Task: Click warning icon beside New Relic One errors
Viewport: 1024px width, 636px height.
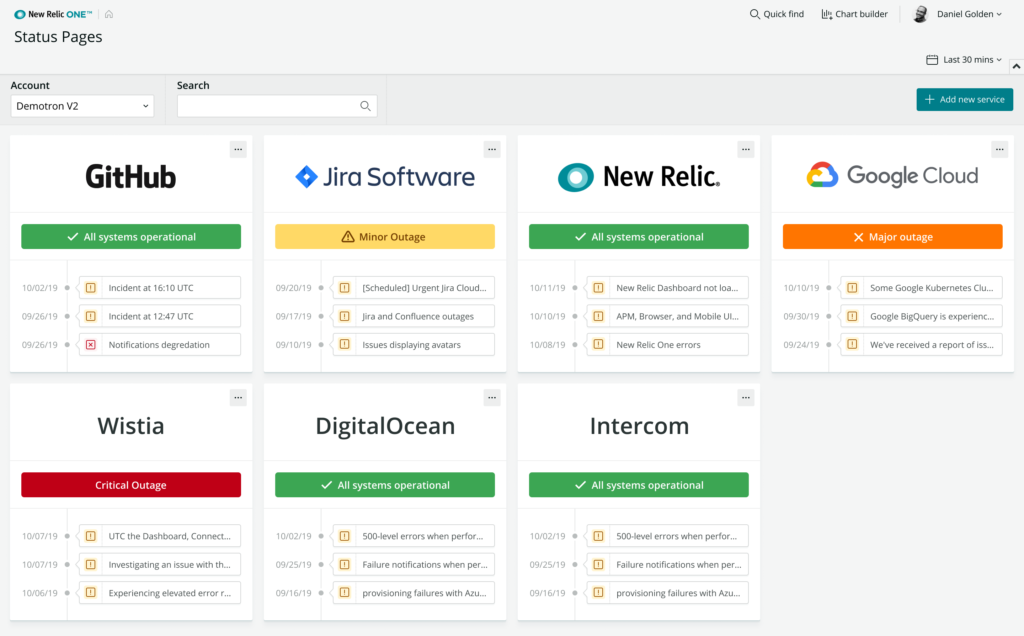Action: [598, 345]
